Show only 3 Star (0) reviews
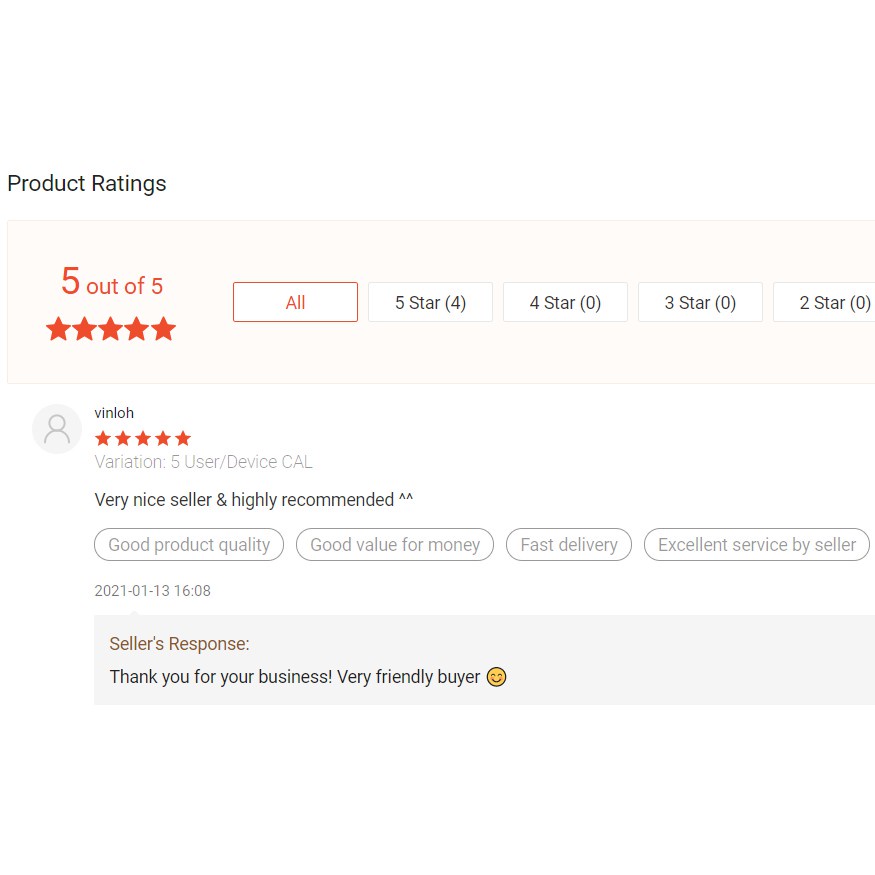This screenshot has height=875, width=875. pos(700,302)
